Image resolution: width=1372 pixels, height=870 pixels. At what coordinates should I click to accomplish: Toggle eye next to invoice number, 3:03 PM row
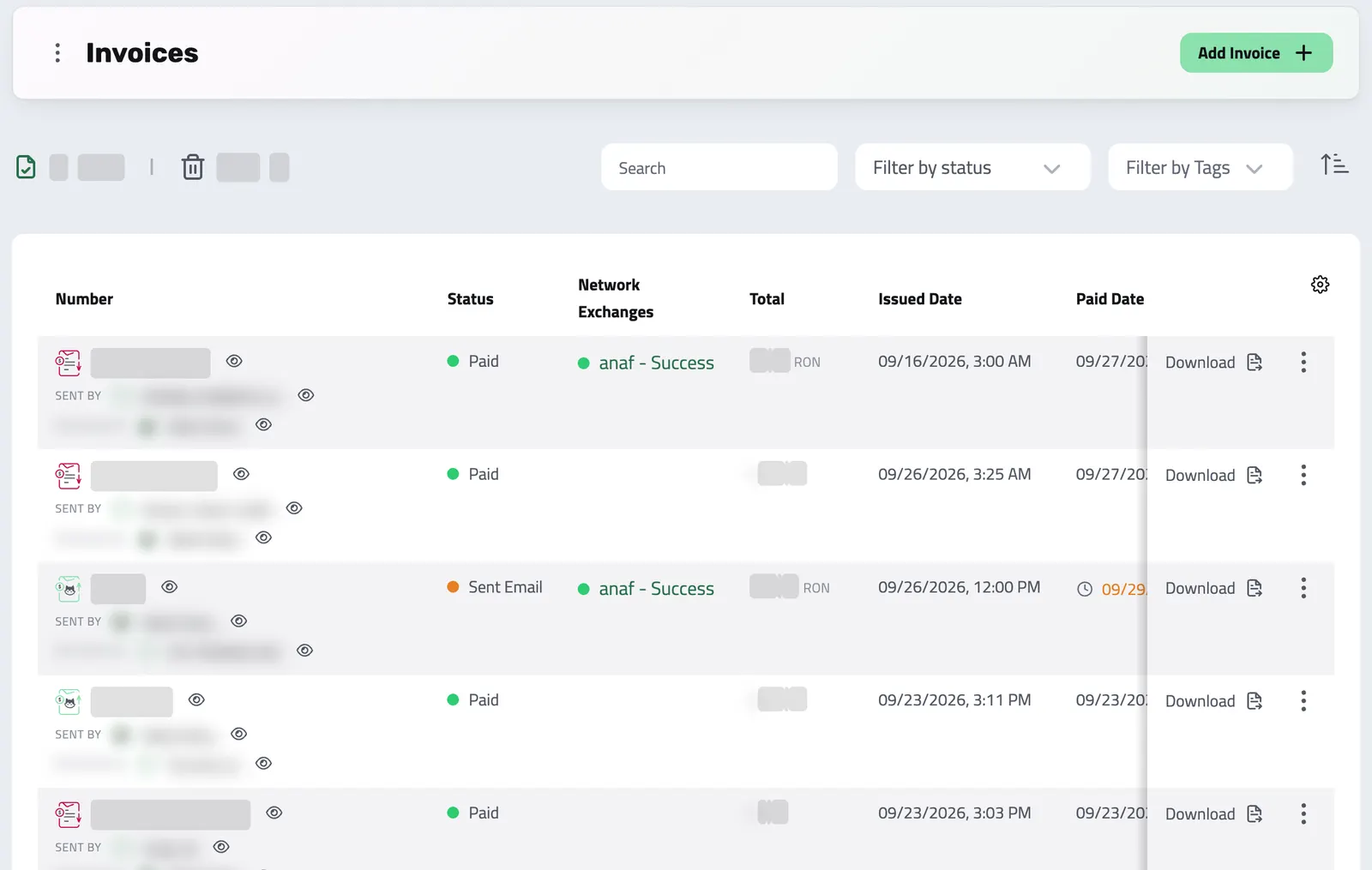[x=274, y=813]
